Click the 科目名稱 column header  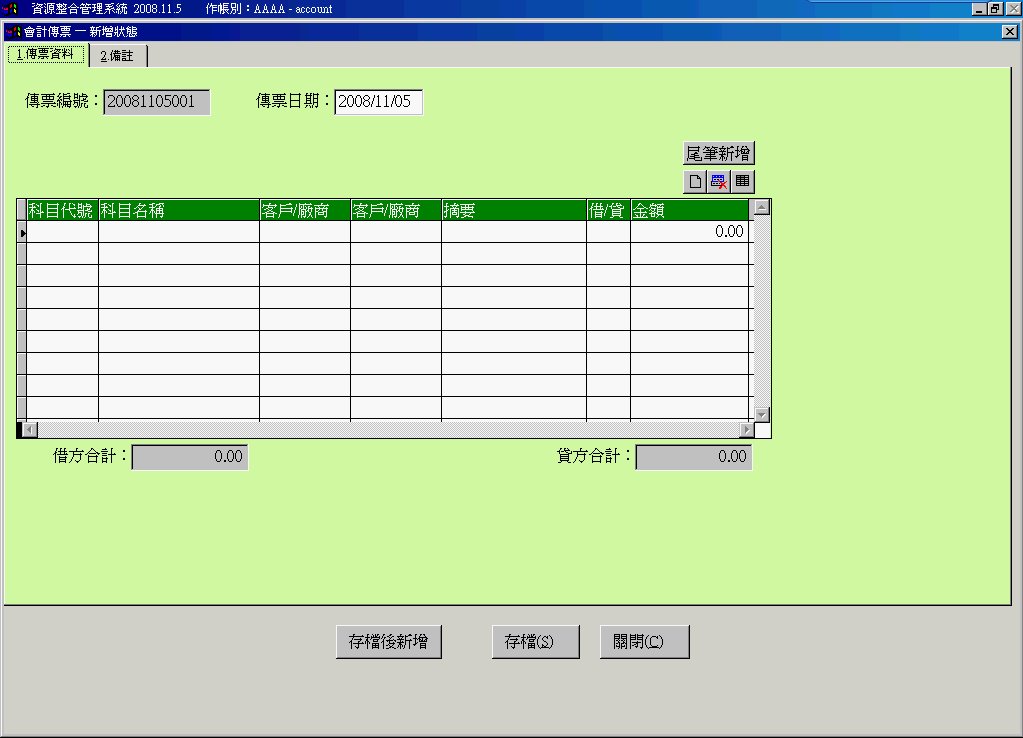click(x=179, y=210)
